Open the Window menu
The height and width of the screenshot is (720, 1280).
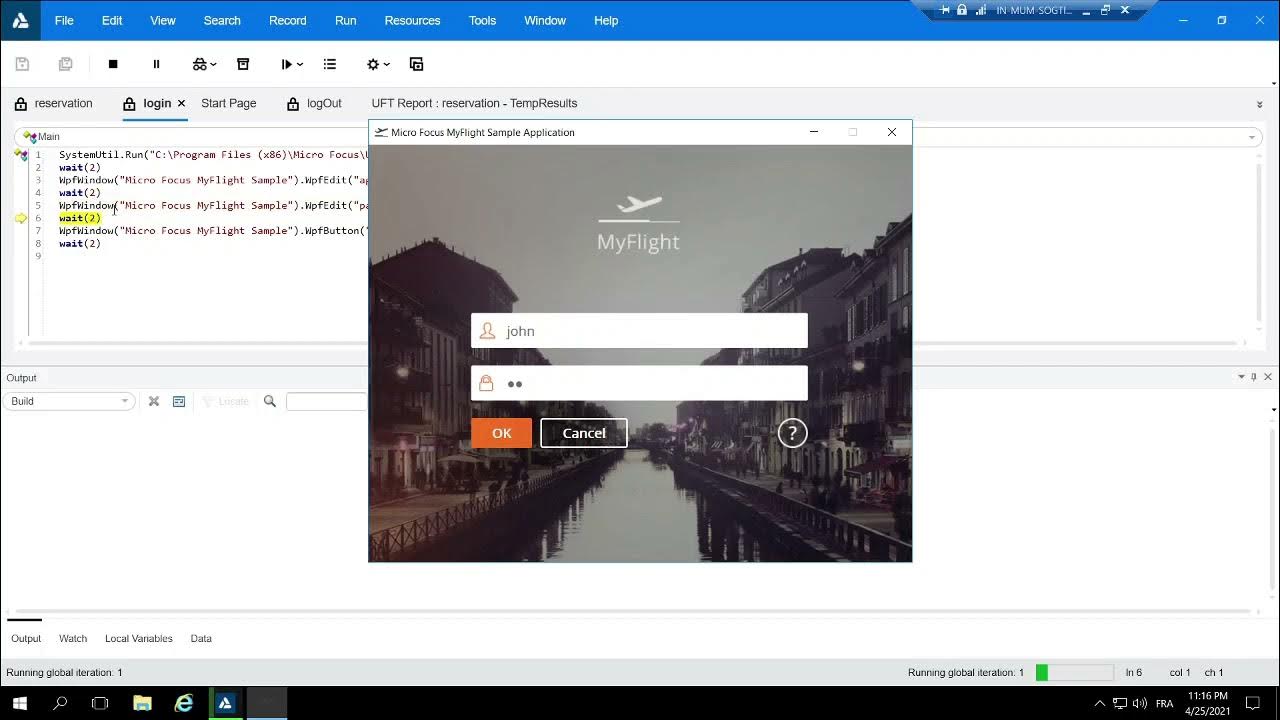point(545,20)
